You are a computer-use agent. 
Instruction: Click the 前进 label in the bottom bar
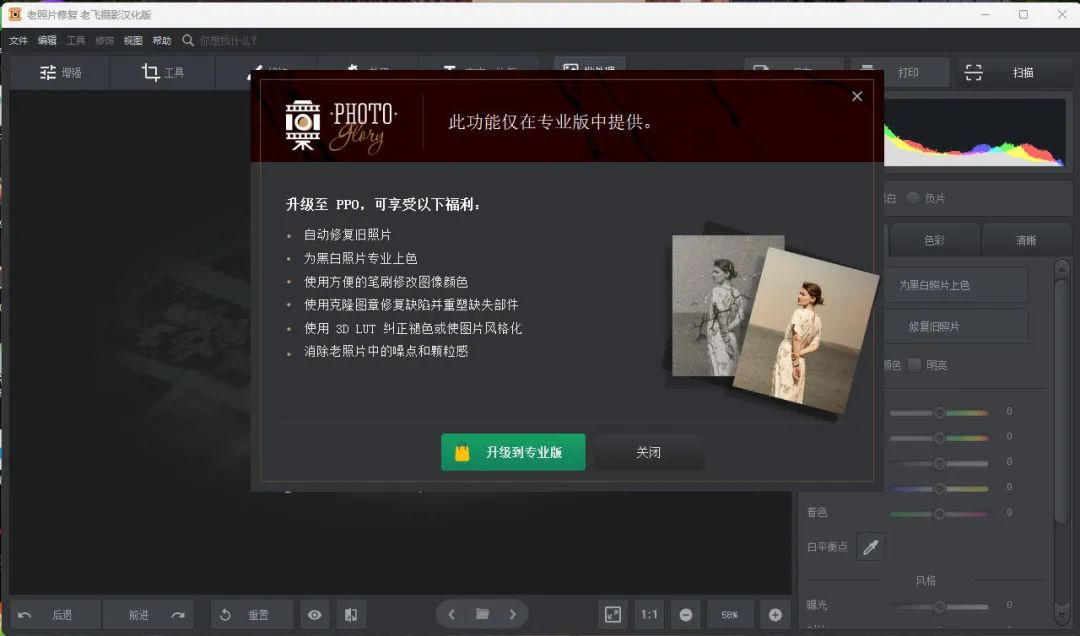138,615
